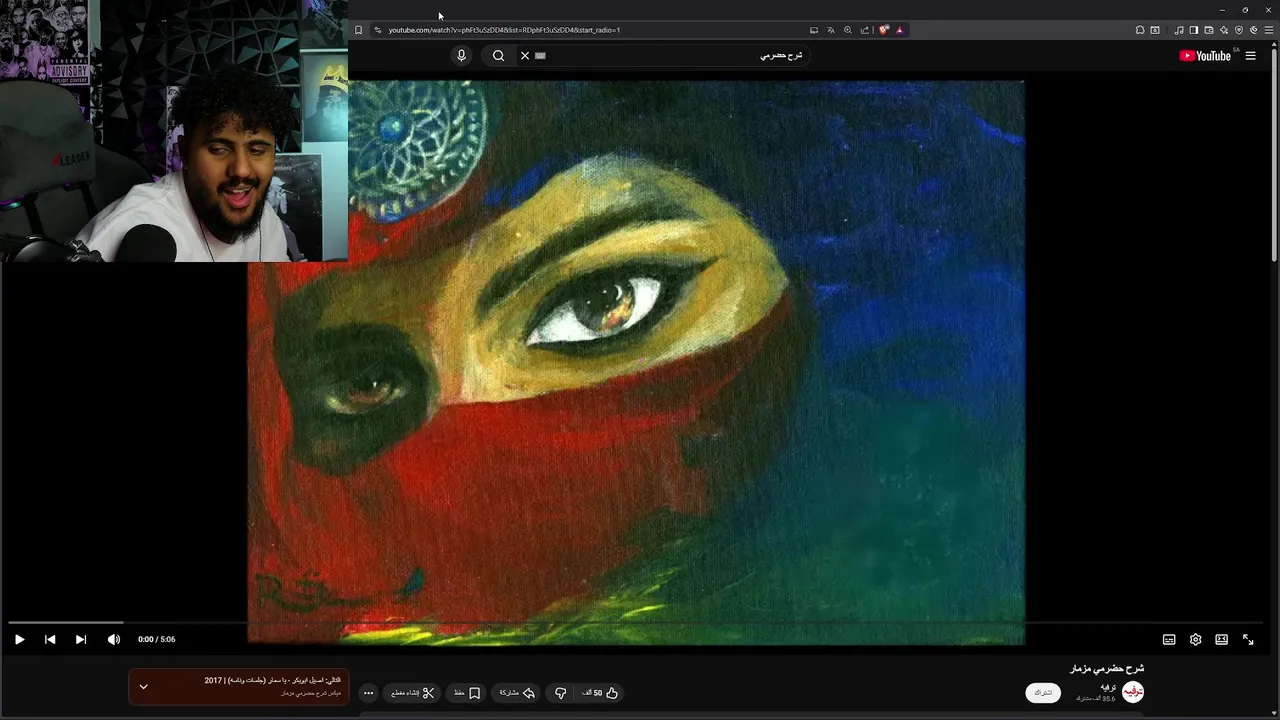Click the video title شرح حضرمي مزمار
1280x720 pixels.
(x=1107, y=668)
